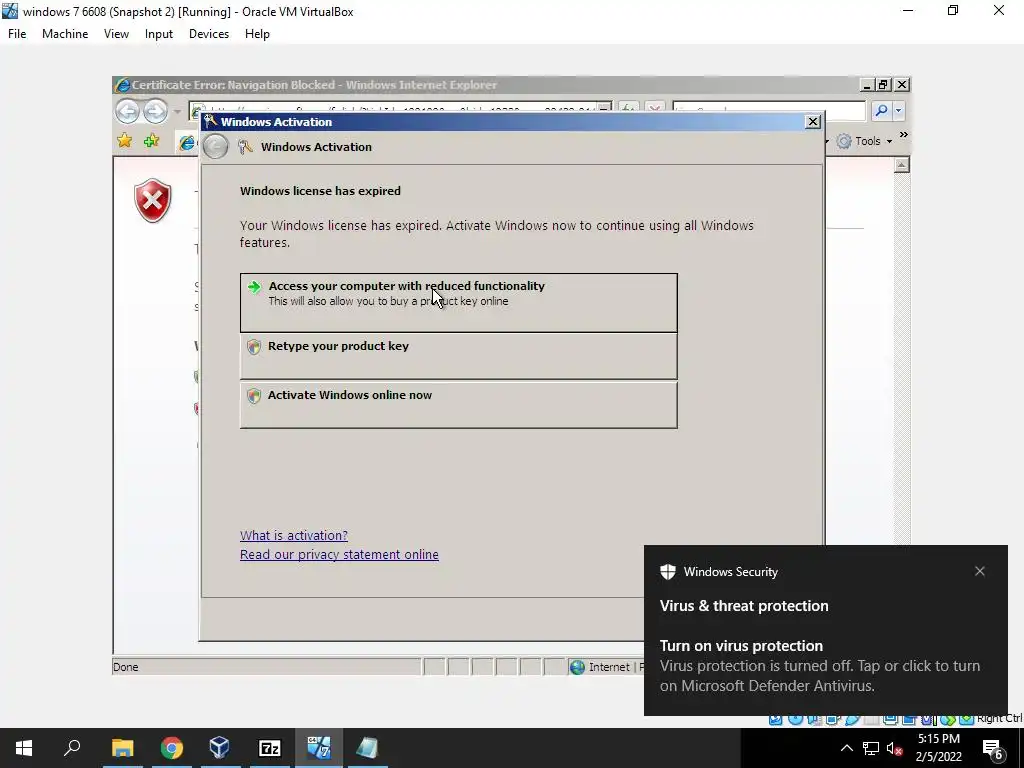Click the Windows Activation back arrow button
The height and width of the screenshot is (768, 1024).
point(215,146)
